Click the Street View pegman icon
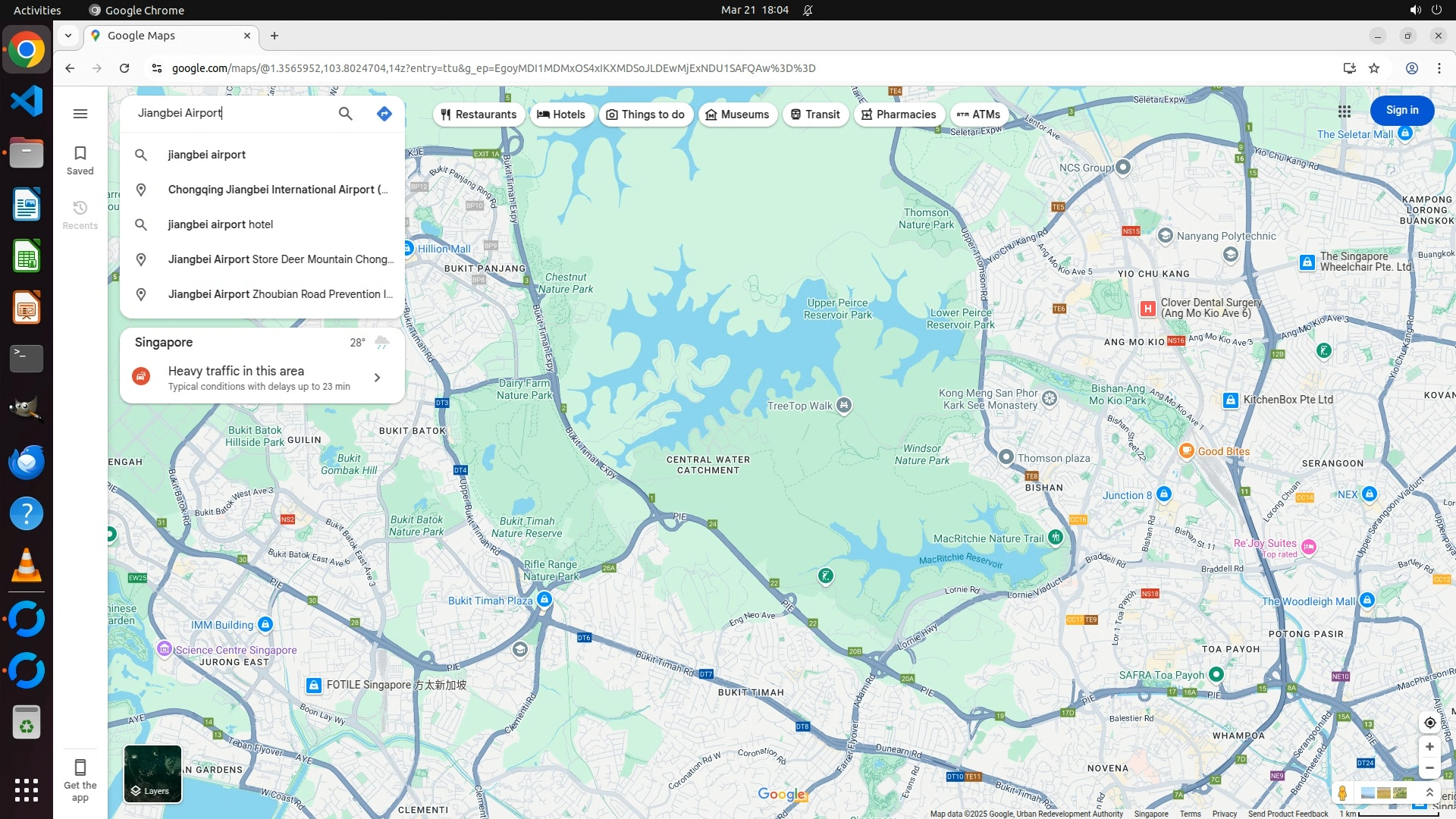The image size is (1456, 819). pyautogui.click(x=1342, y=793)
